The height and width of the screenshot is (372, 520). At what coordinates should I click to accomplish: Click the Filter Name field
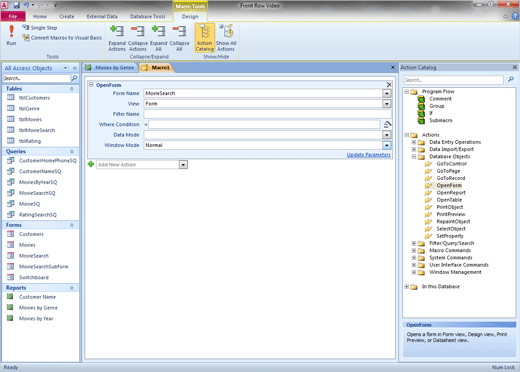point(267,114)
